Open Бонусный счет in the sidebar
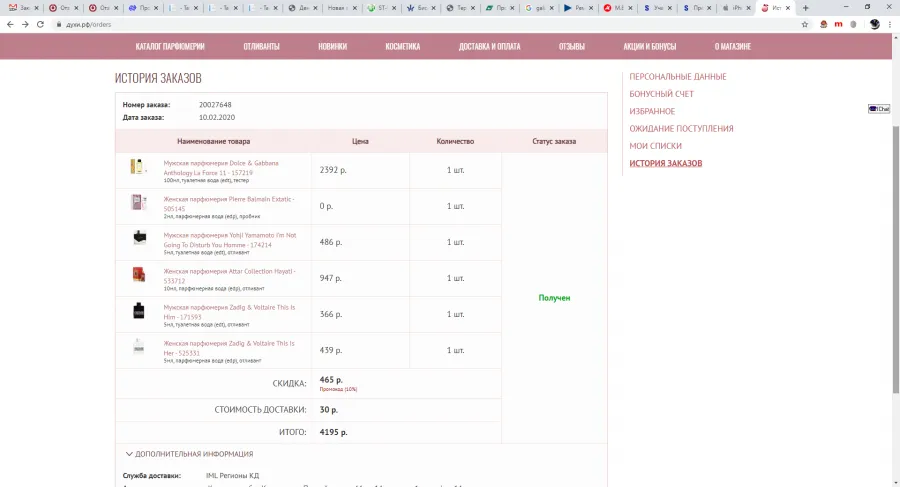Viewport: 900px width, 487px height. 661,94
